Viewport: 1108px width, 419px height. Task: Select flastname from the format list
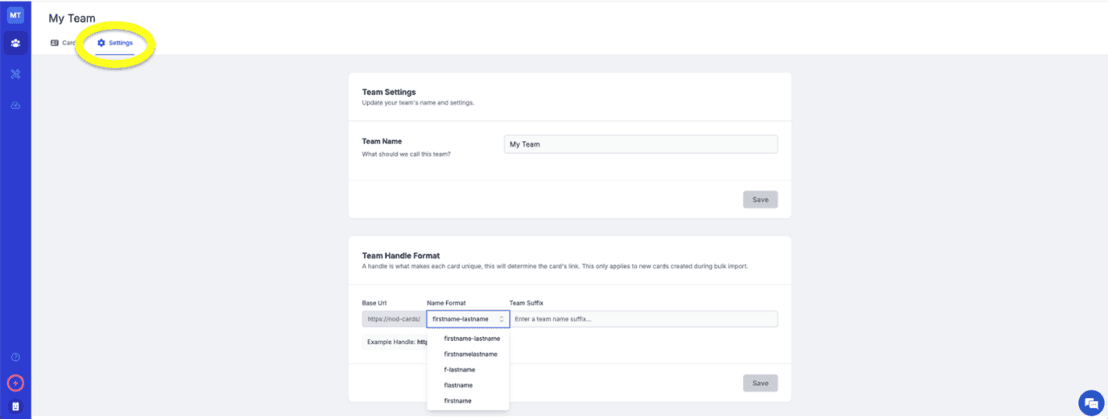tap(458, 385)
